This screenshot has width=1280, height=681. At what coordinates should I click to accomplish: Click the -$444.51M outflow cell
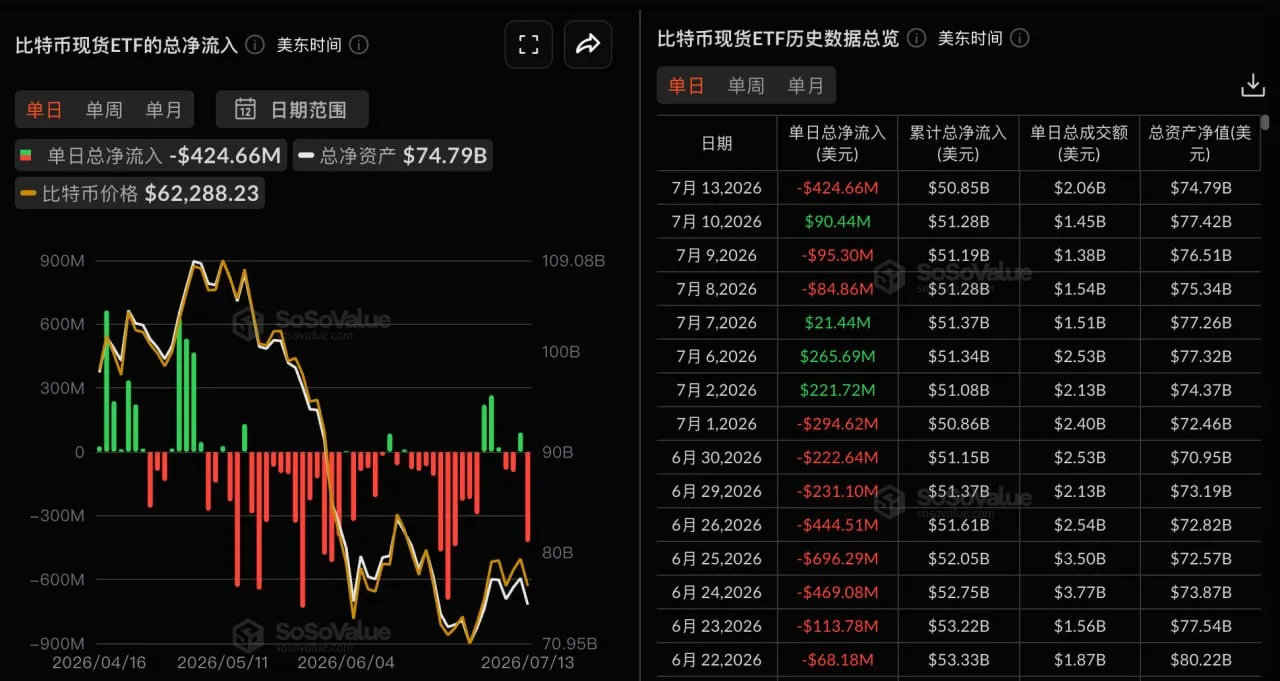click(x=837, y=525)
